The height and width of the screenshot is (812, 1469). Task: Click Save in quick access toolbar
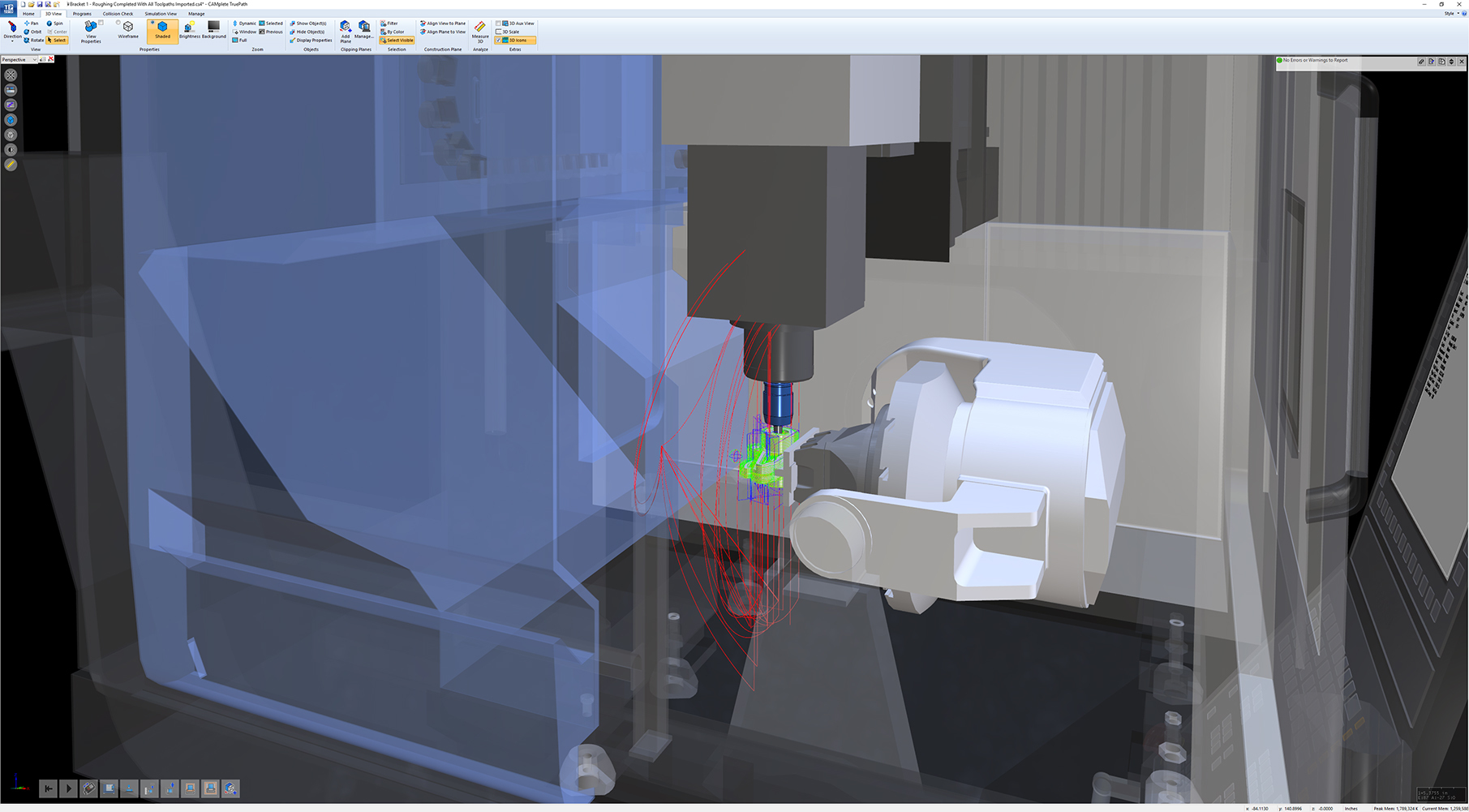40,4
